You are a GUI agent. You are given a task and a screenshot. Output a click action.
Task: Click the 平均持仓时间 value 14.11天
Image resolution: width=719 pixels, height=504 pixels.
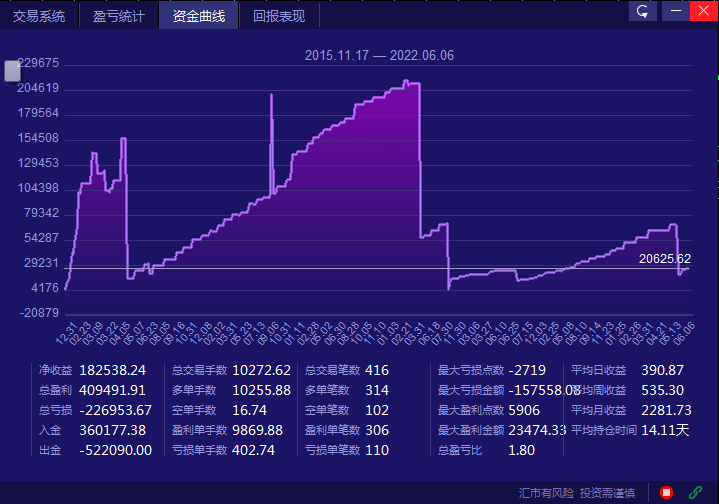(x=665, y=430)
